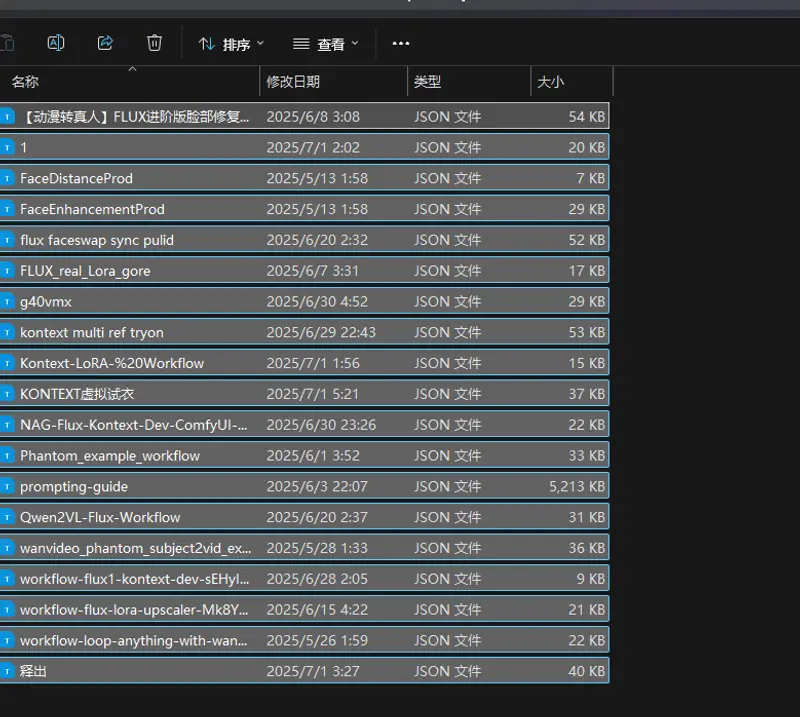Click the workflow-flux1-kontext-dev file icon
Viewport: 800px width, 717px height.
[x=7, y=579]
